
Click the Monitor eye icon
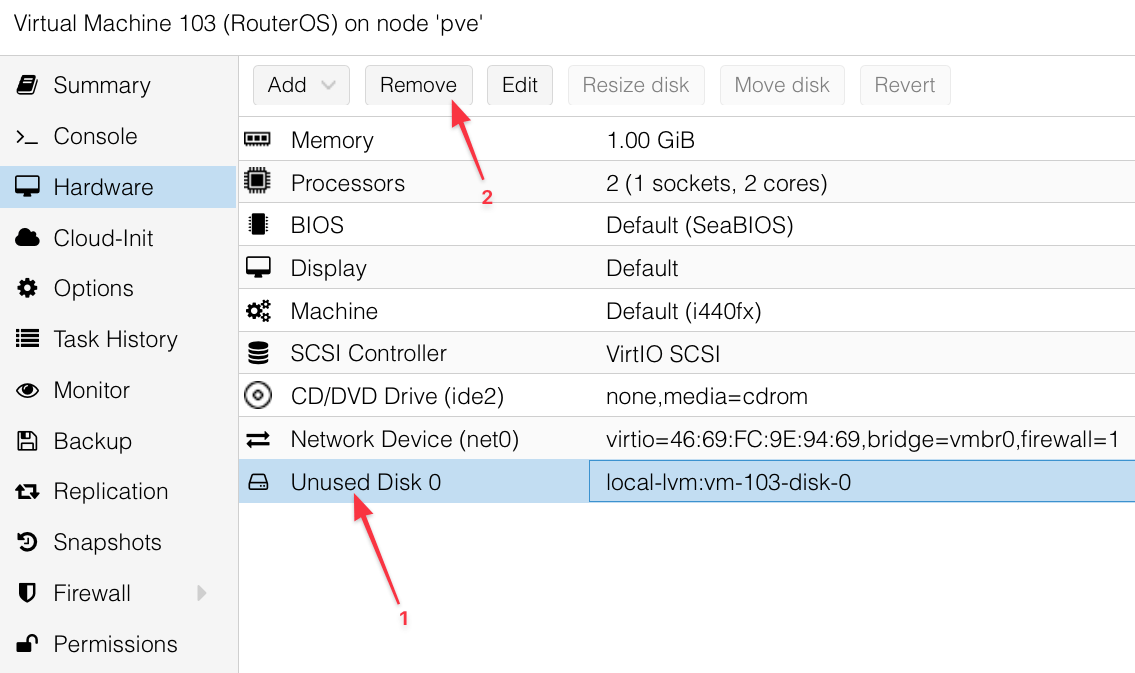pos(28,391)
